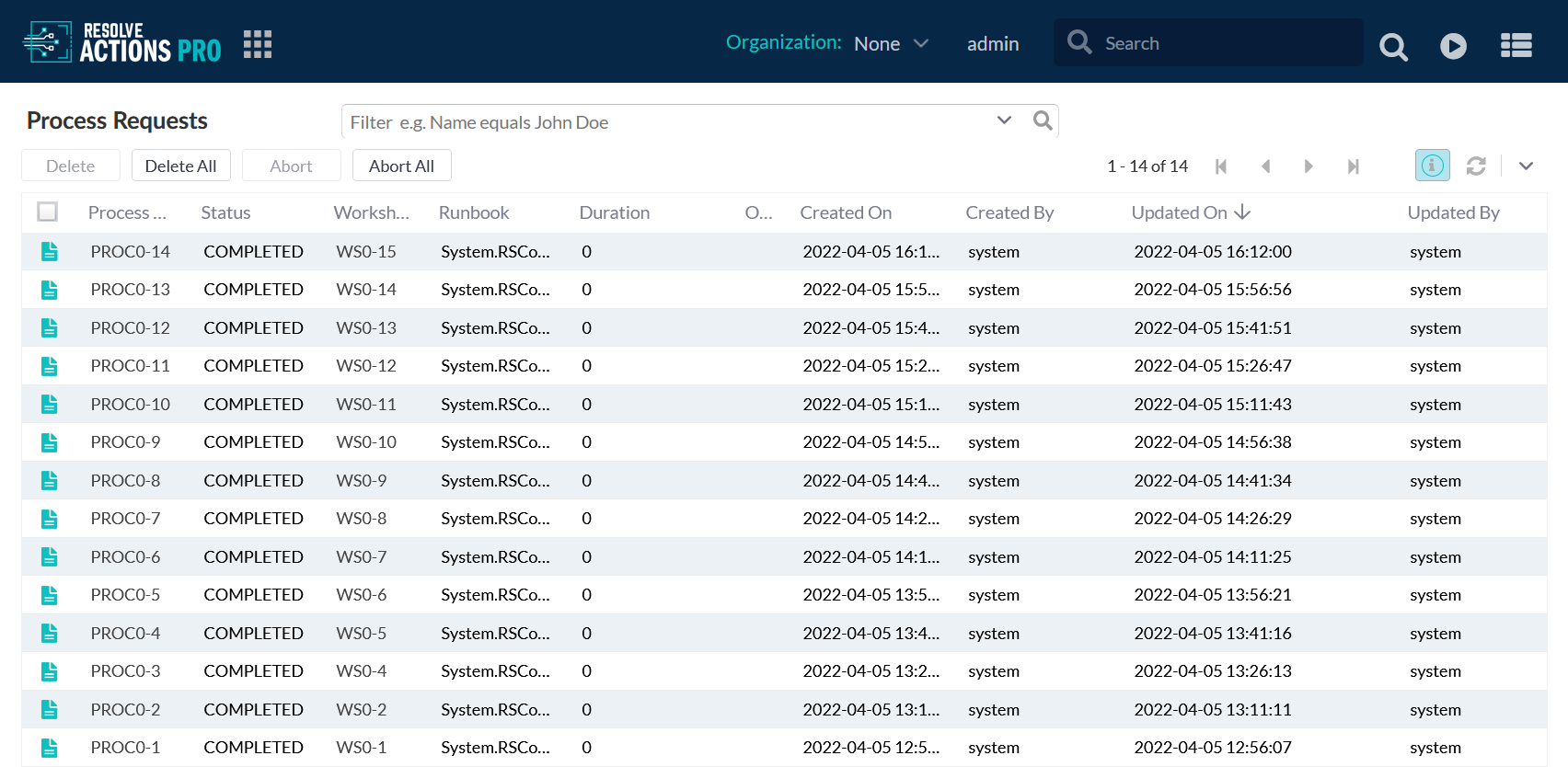
Task: Click the Delete All button
Action: click(180, 166)
